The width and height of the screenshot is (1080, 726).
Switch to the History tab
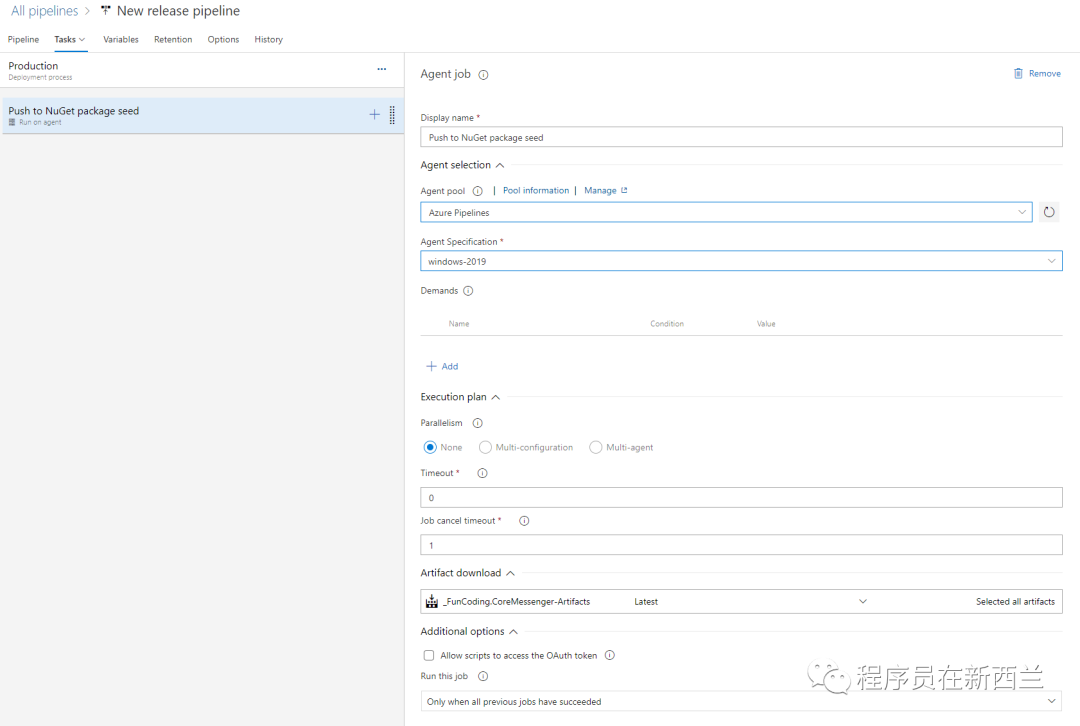(x=269, y=39)
